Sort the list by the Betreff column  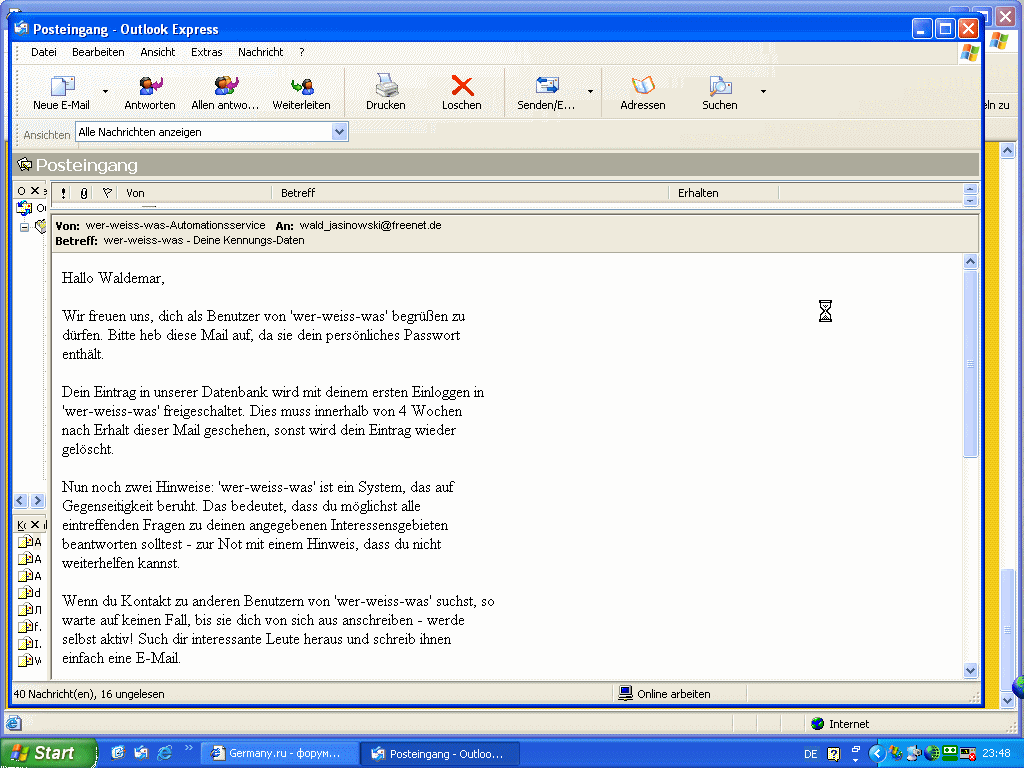point(470,193)
